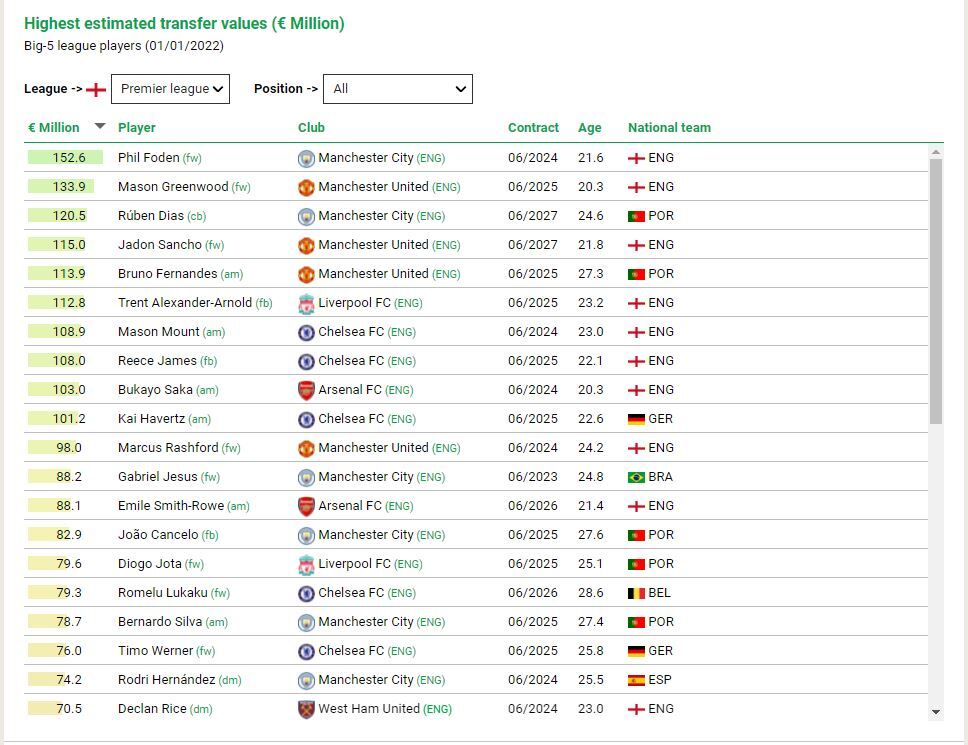Click Manchester United crest in Mason Greenwood row
The image size is (968, 745).
306,187
